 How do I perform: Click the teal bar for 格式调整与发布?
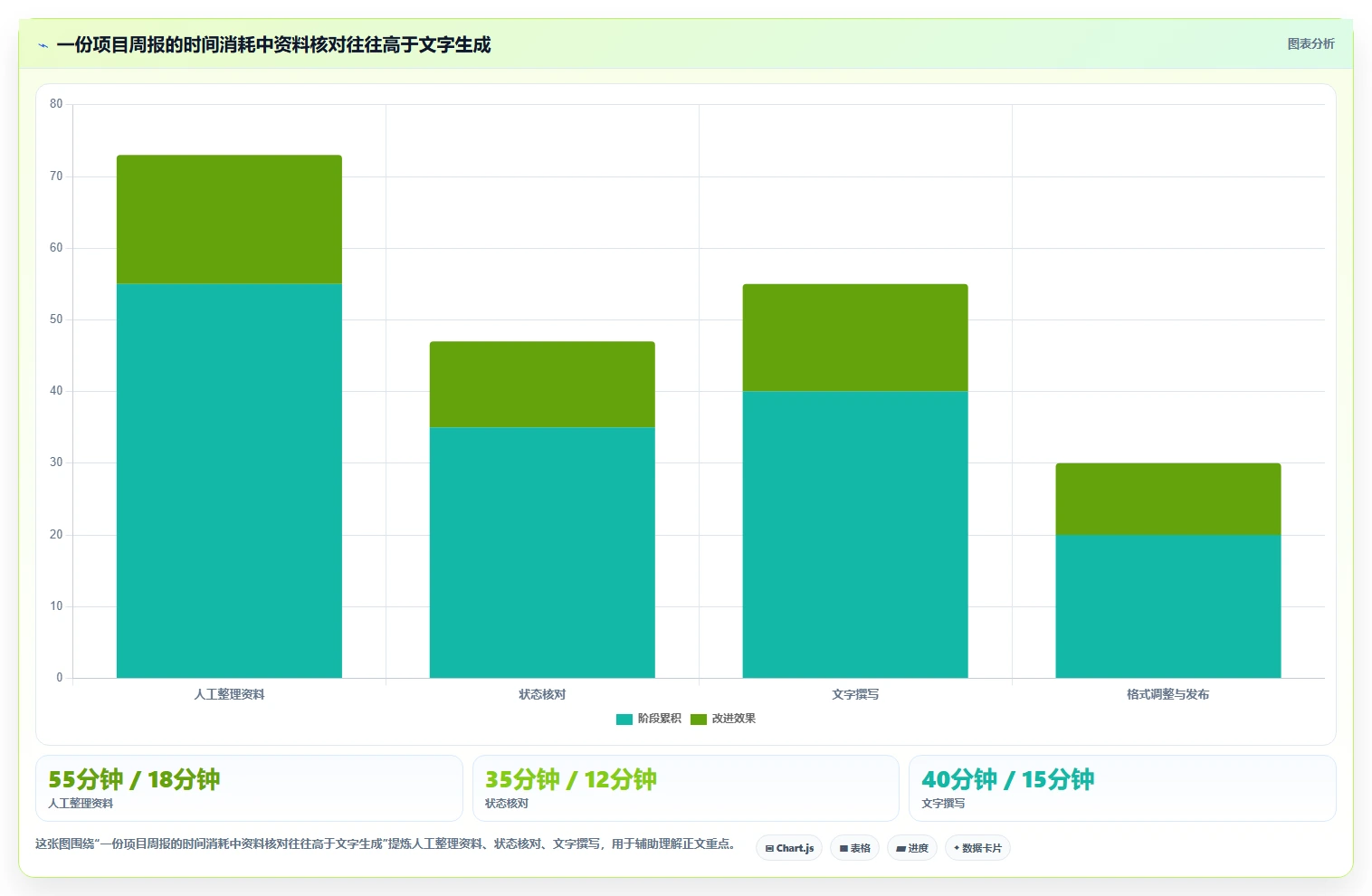(1168, 606)
